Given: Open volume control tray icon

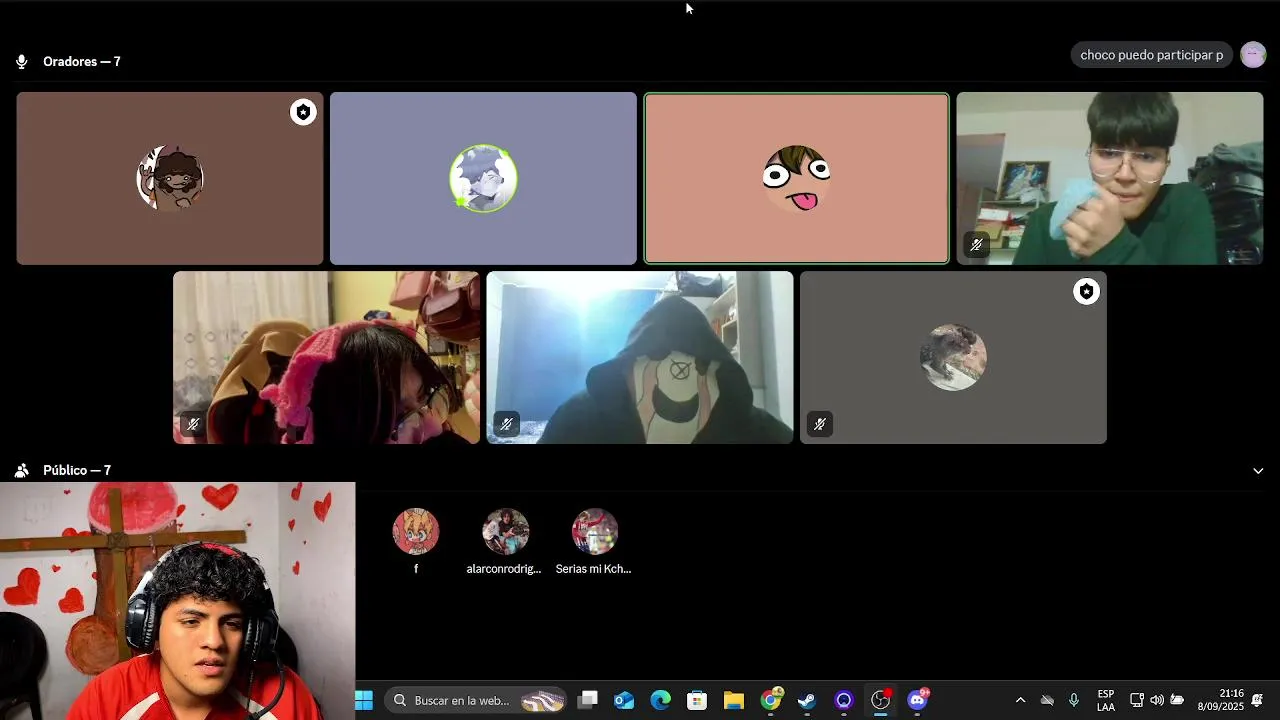Looking at the screenshot, I should pyautogui.click(x=1157, y=701).
